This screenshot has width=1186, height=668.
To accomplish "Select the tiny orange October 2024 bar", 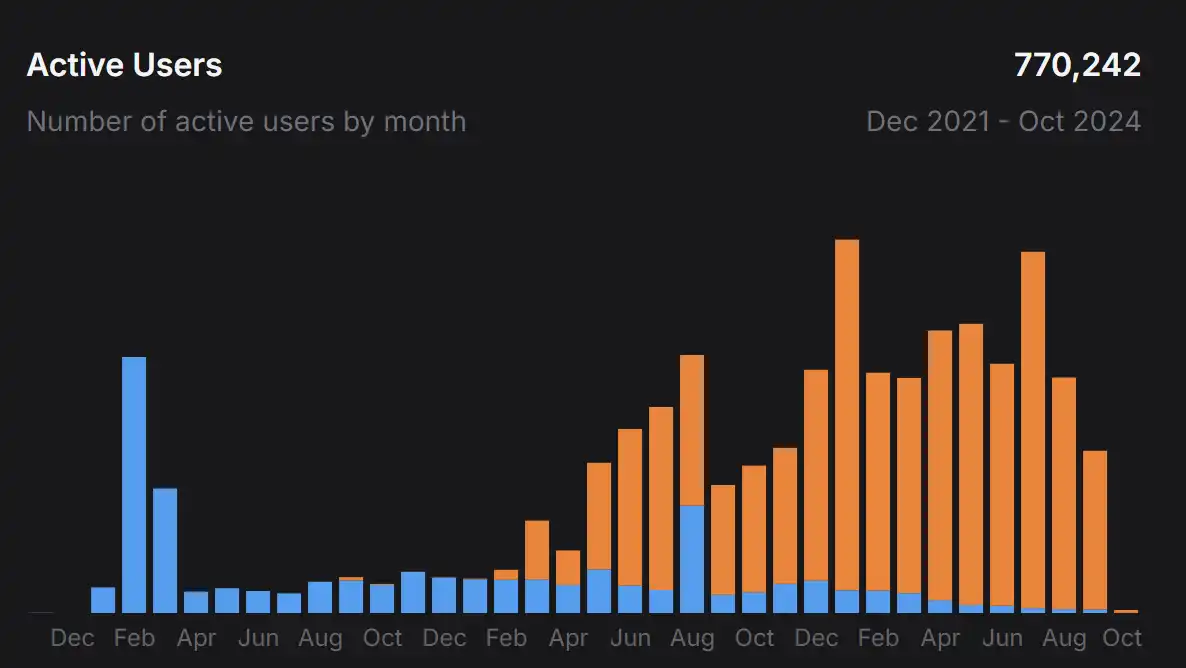I will (x=1126, y=611).
